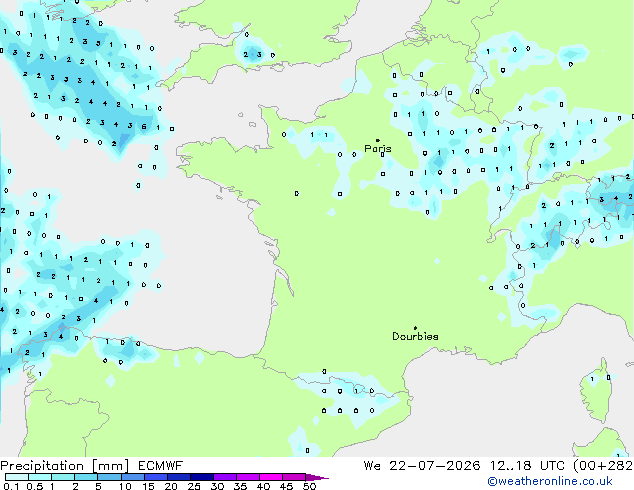Screen dimensions: 634x490
Task: Click the '25' legend scale value
Action: click(x=194, y=486)
